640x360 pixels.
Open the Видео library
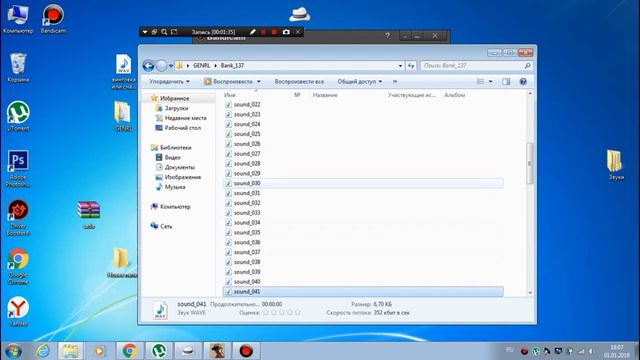point(172,157)
